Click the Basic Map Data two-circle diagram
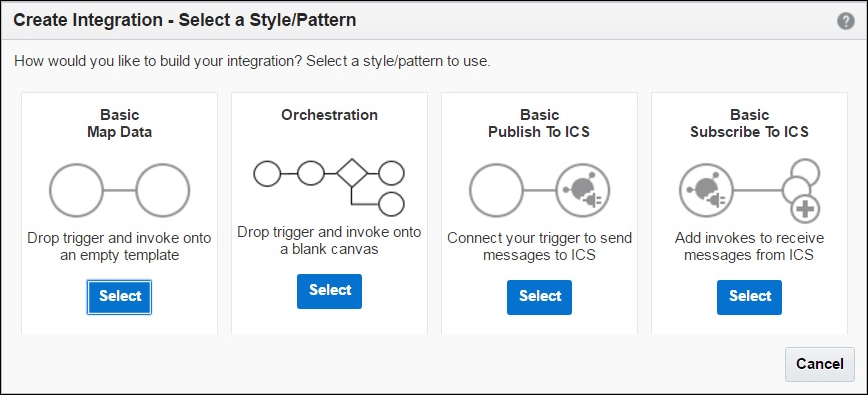This screenshot has height=395, width=868. (x=120, y=190)
